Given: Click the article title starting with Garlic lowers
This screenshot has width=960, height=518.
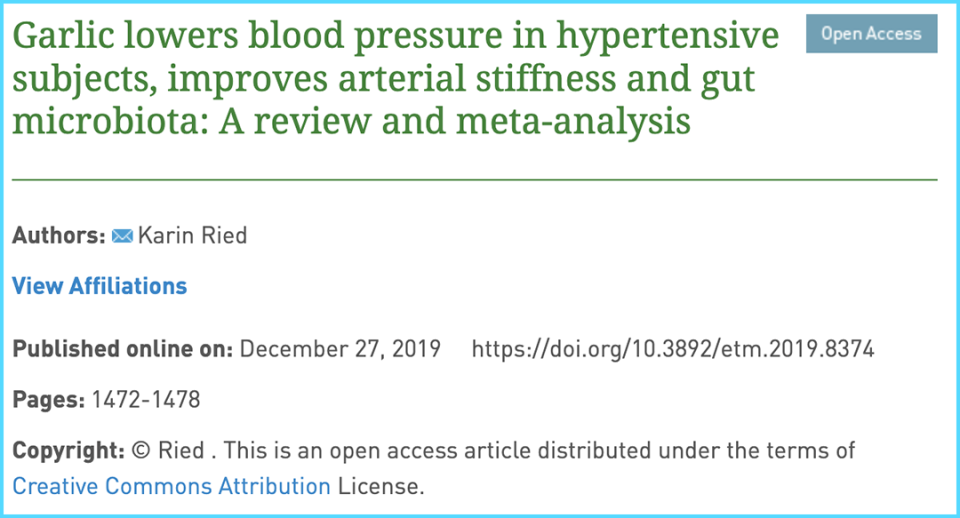Looking at the screenshot, I should point(396,78).
